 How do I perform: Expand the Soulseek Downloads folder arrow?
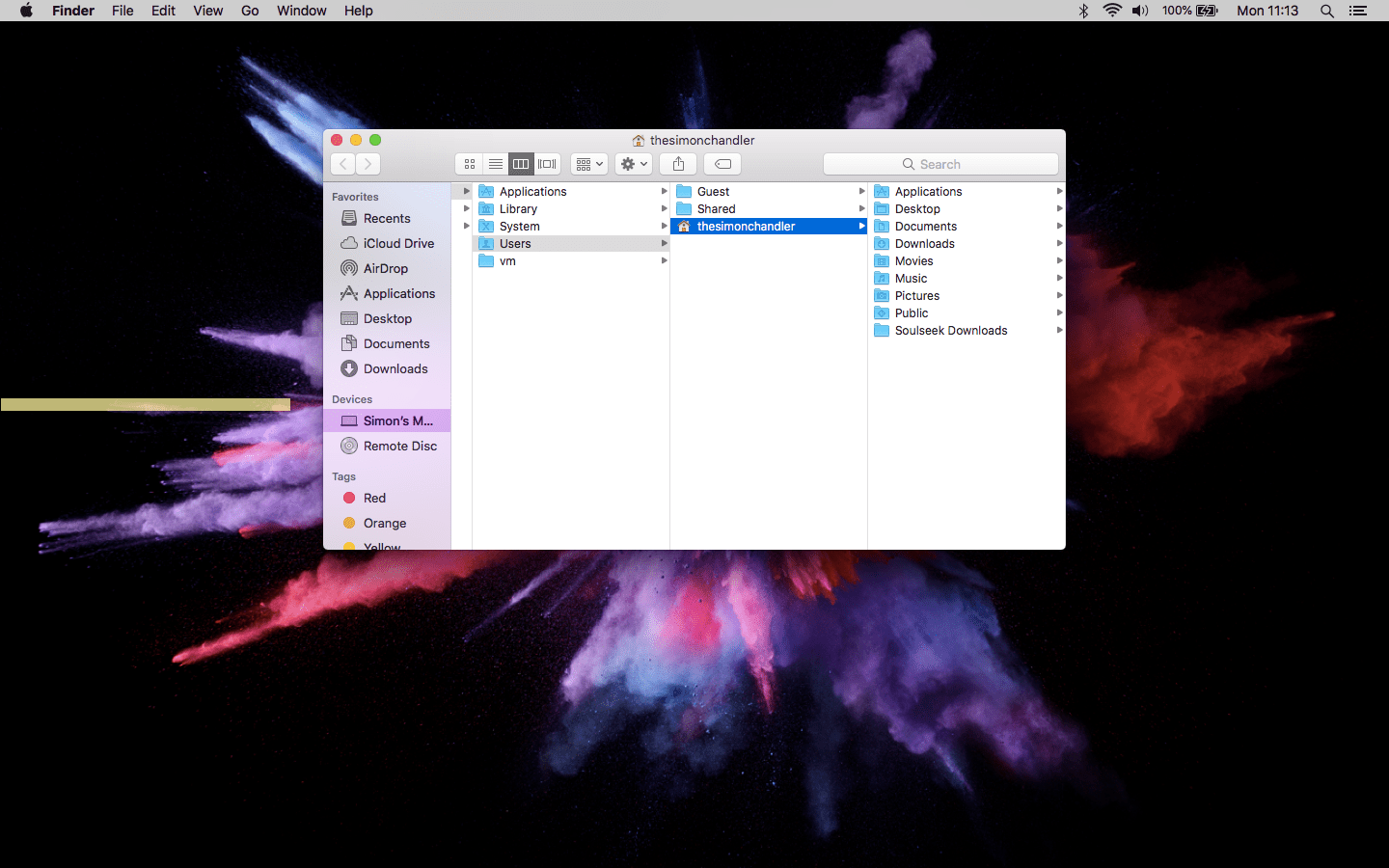[x=1059, y=331]
